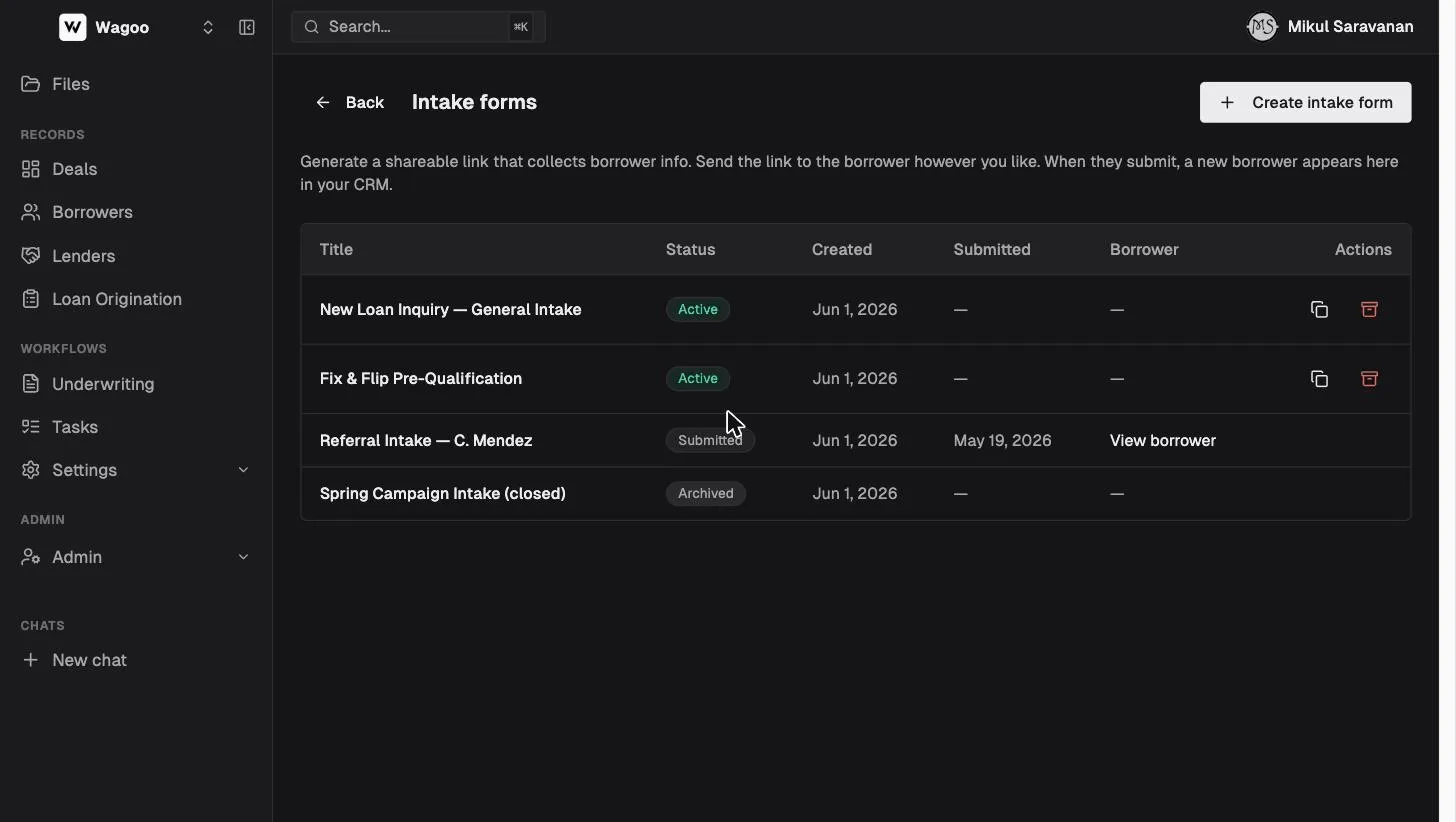The height and width of the screenshot is (822, 1456).
Task: Go to Underwriting workflow
Action: tap(136, 384)
